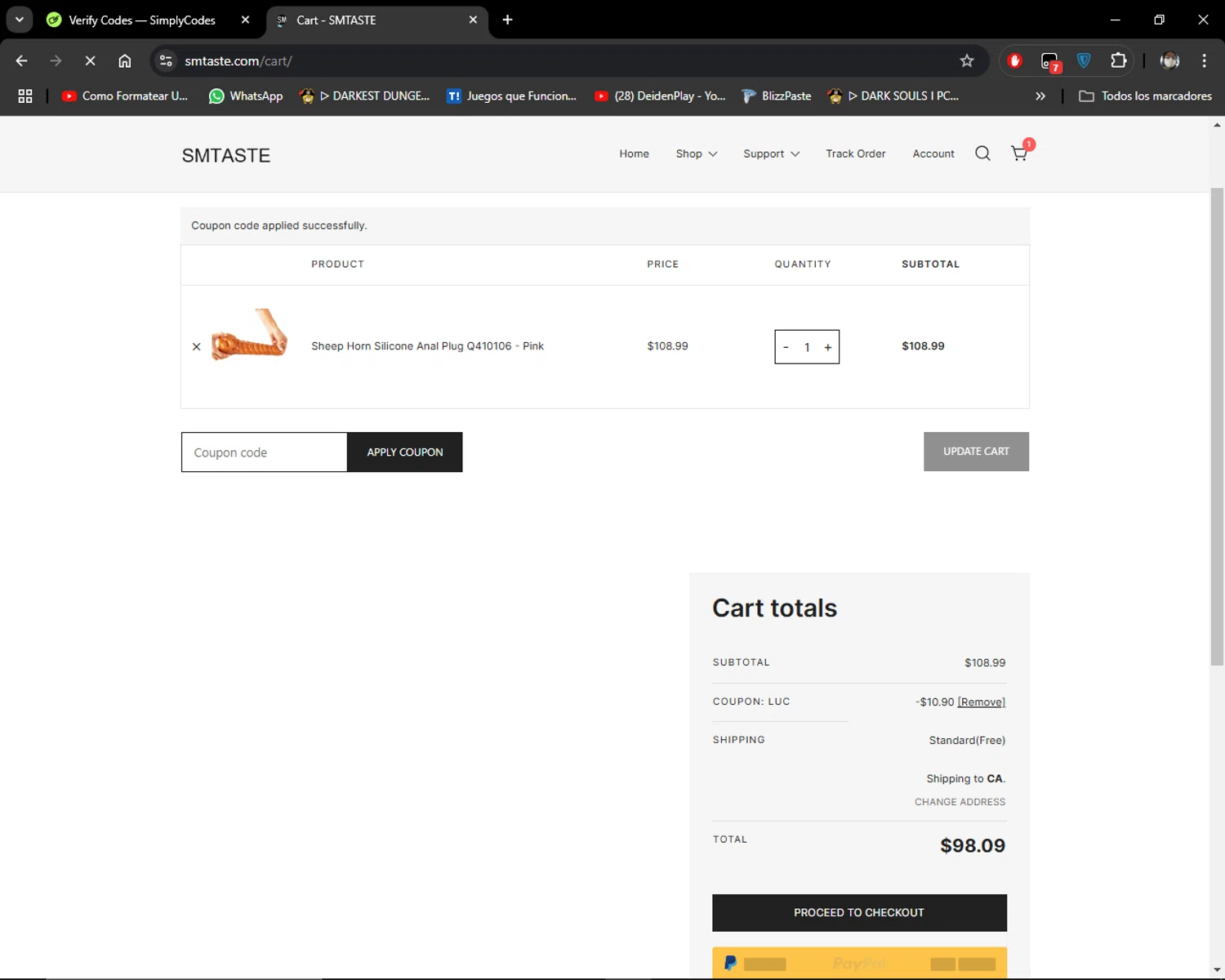Viewport: 1225px width, 980px height.
Task: Open the tab search dropdown arrow
Action: (19, 20)
